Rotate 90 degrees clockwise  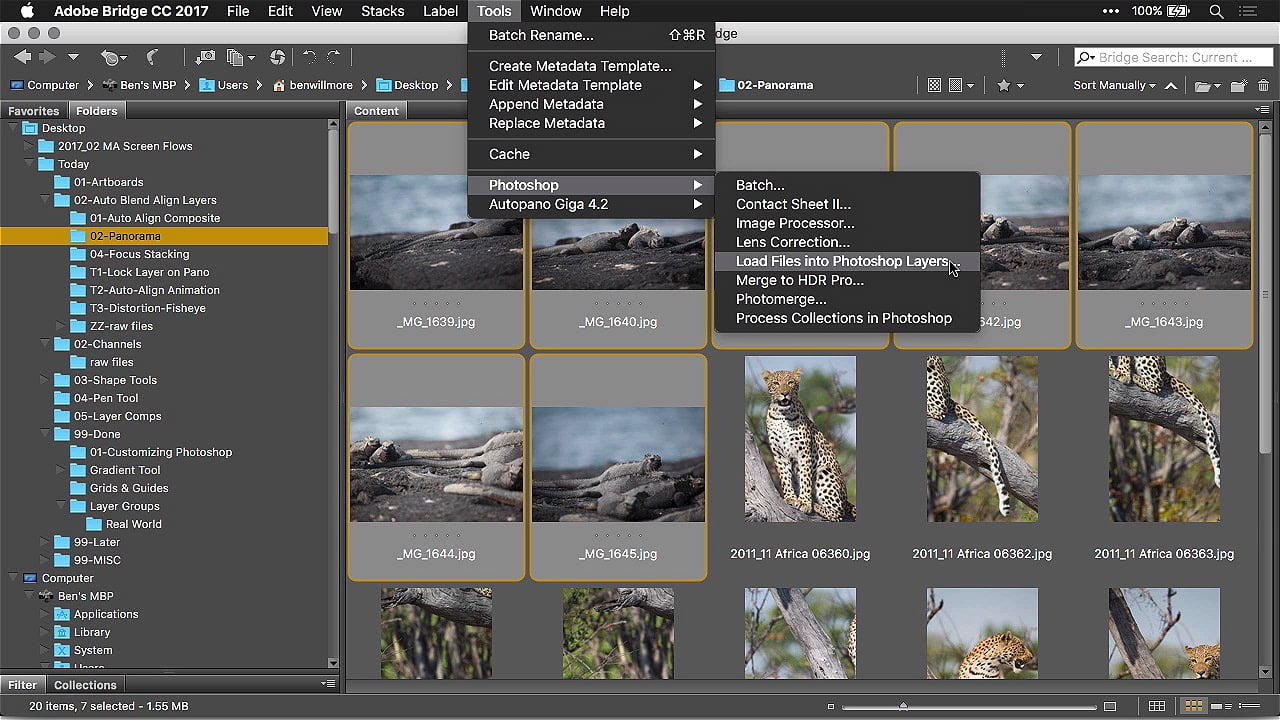coord(334,58)
